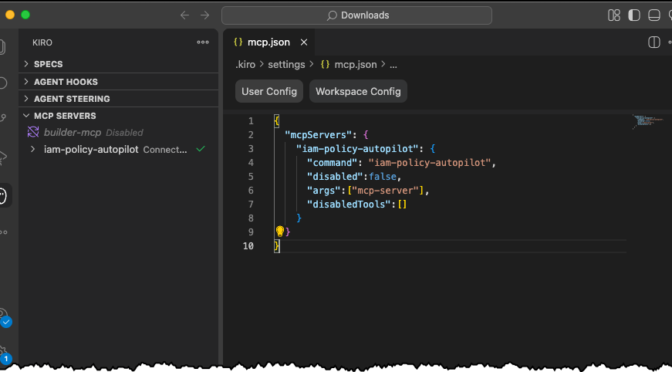672x372 pixels.
Task: Click the settings breadcrumb
Action: pos(286,65)
